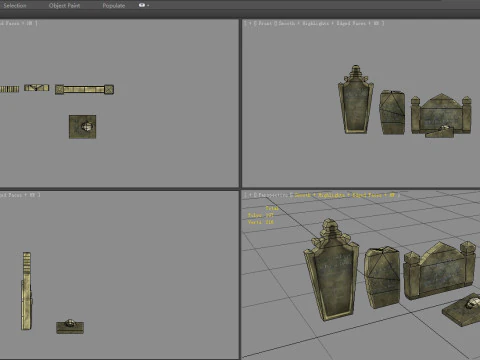Open the Populate ribbon tab
Screen dimensions: 480x360
point(114,5)
